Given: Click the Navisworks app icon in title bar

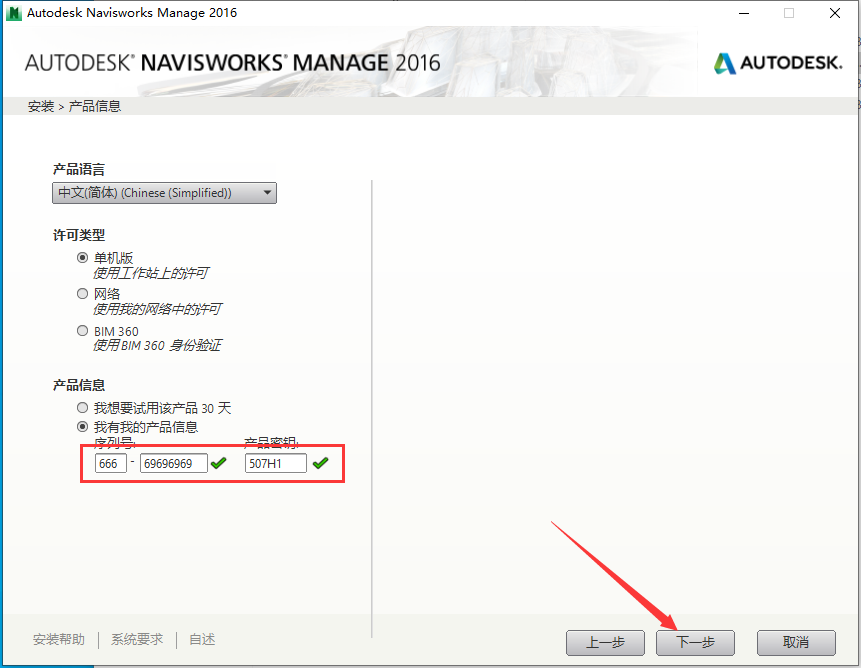Looking at the screenshot, I should (13, 13).
